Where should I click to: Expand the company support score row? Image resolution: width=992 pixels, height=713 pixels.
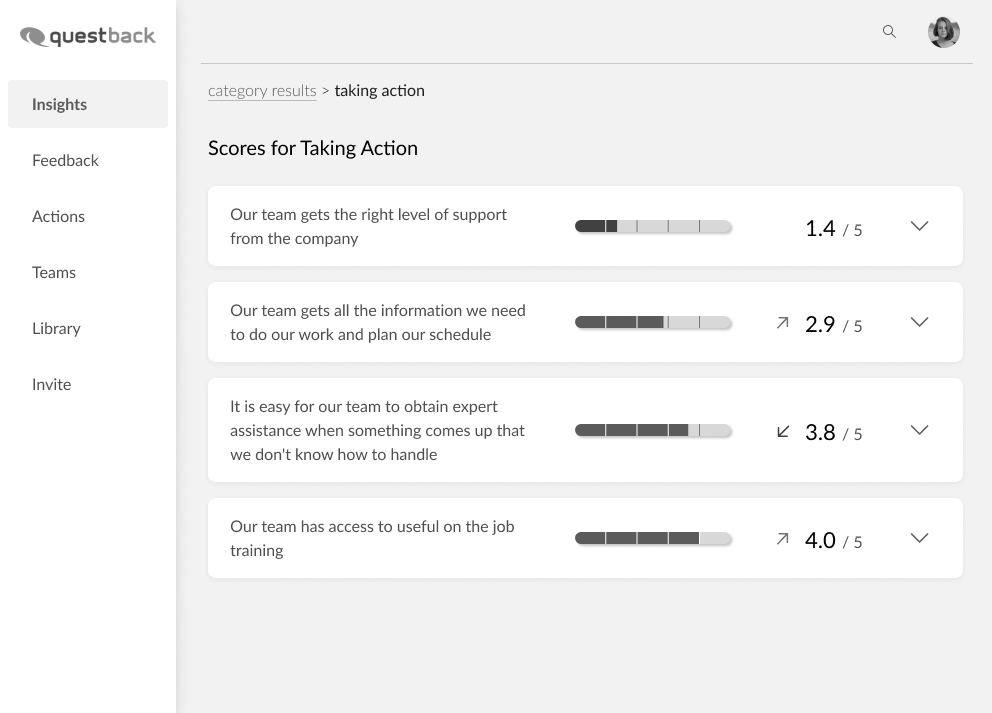pos(919,226)
